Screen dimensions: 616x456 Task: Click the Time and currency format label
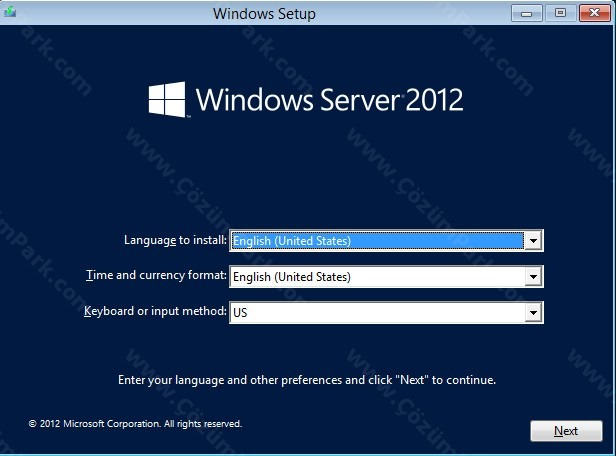[156, 275]
